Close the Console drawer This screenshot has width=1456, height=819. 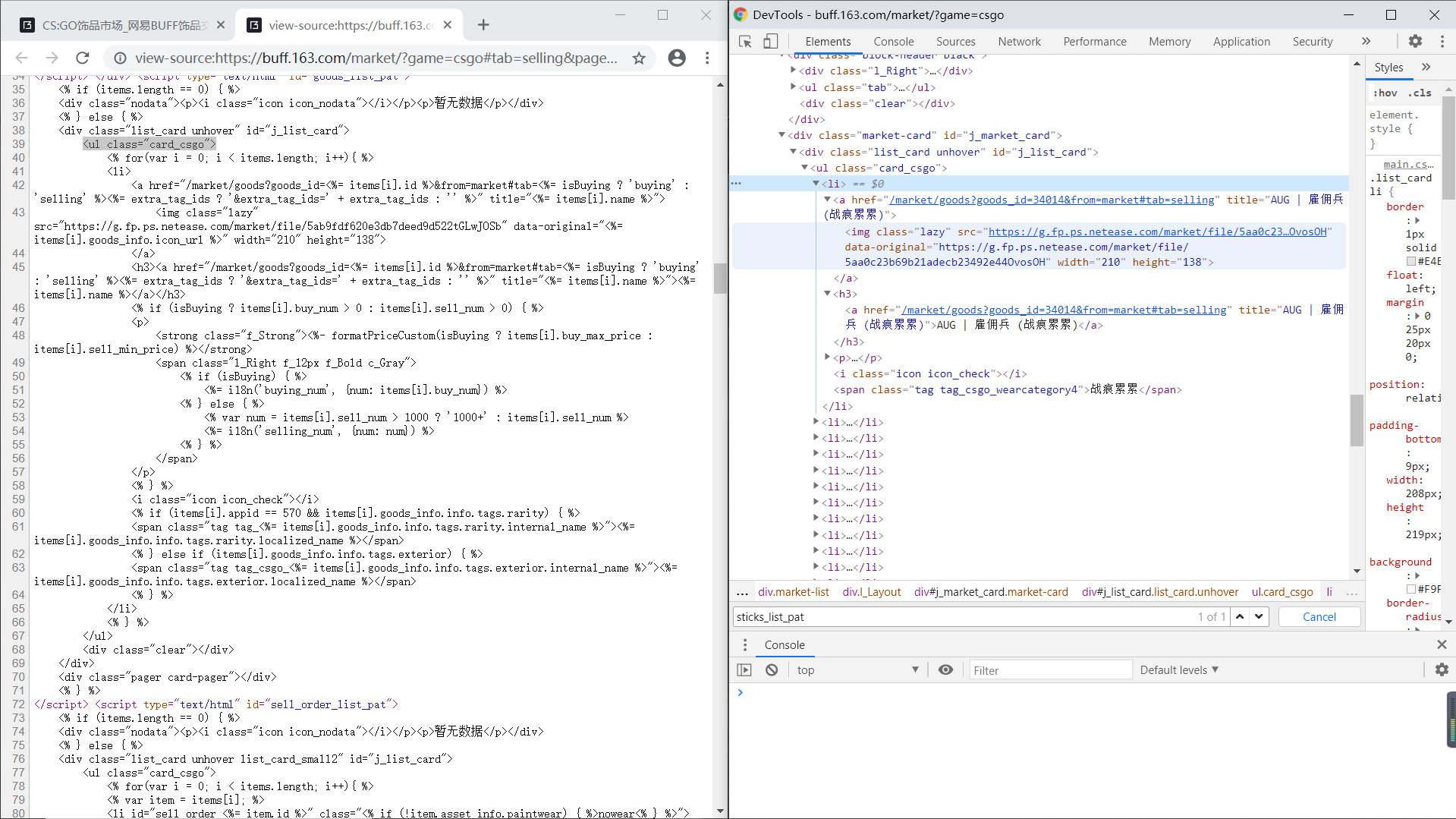coord(1442,644)
